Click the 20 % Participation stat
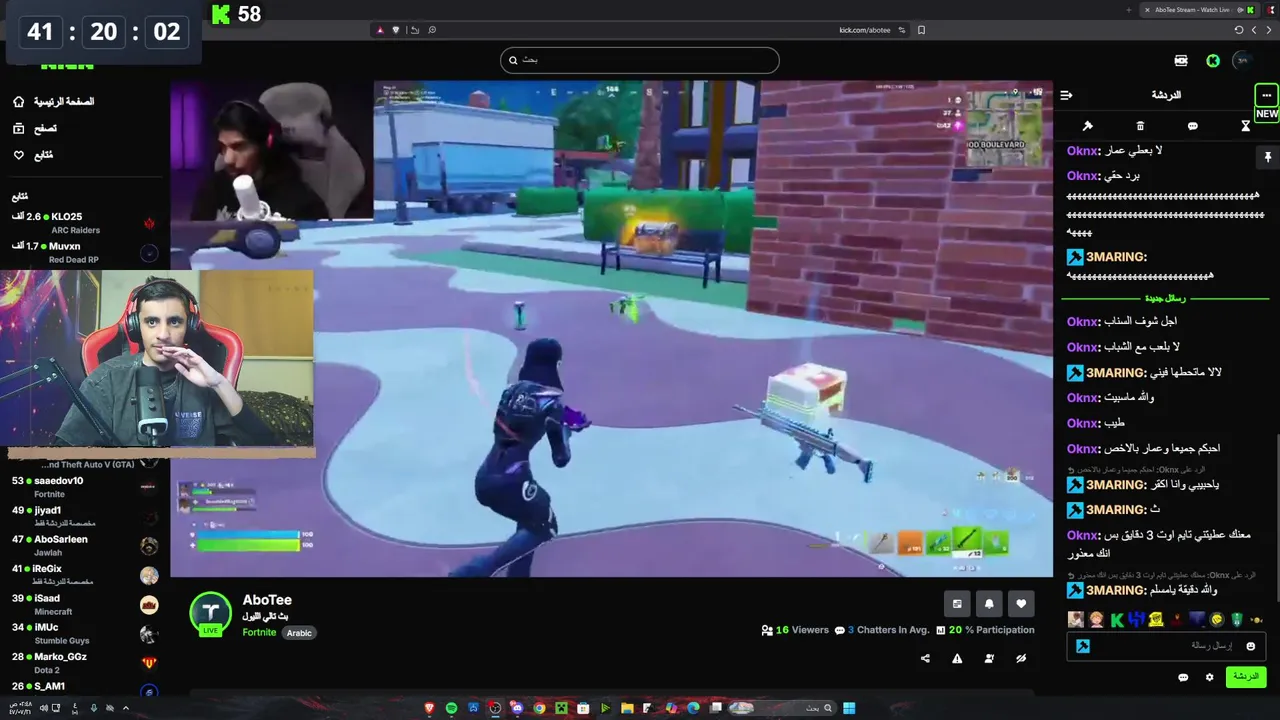 point(985,630)
